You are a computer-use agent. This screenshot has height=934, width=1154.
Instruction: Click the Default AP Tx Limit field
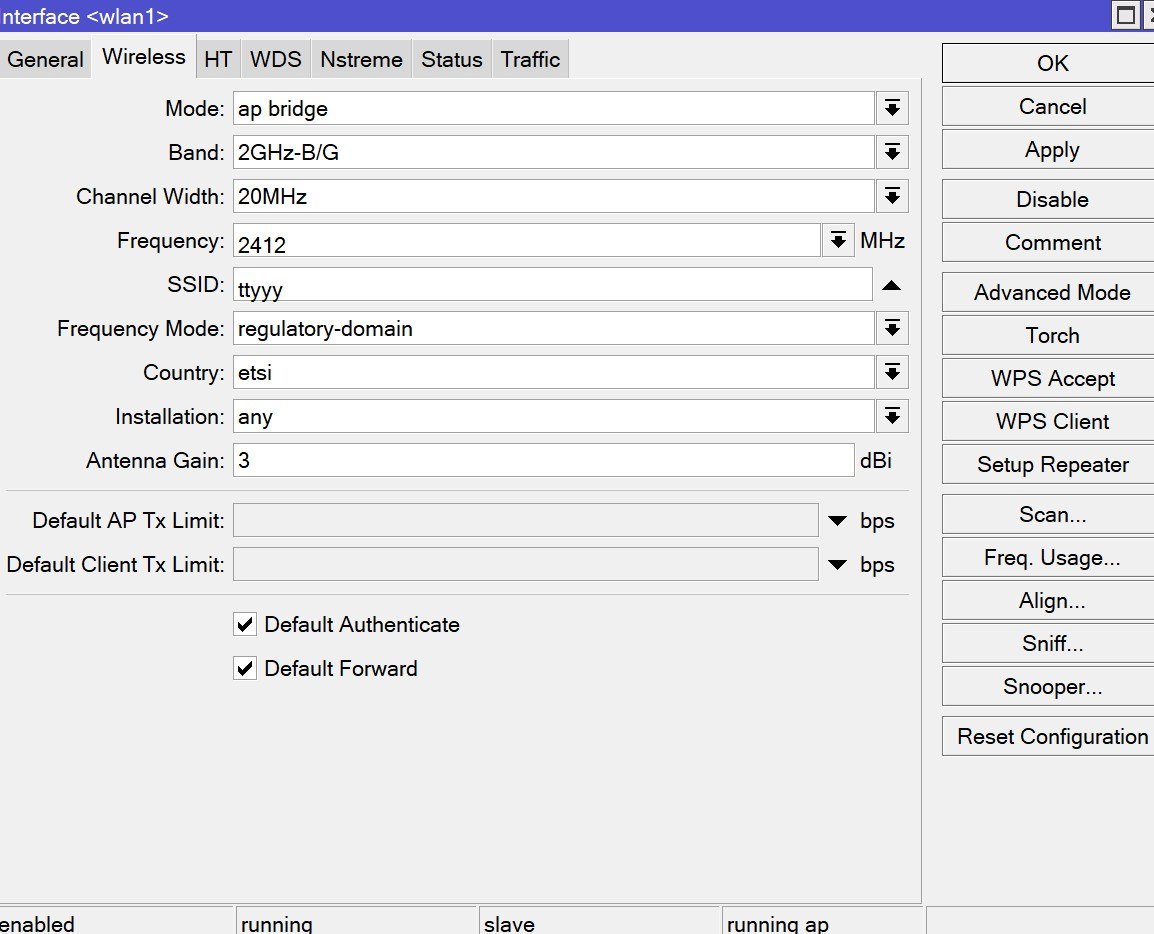(525, 520)
